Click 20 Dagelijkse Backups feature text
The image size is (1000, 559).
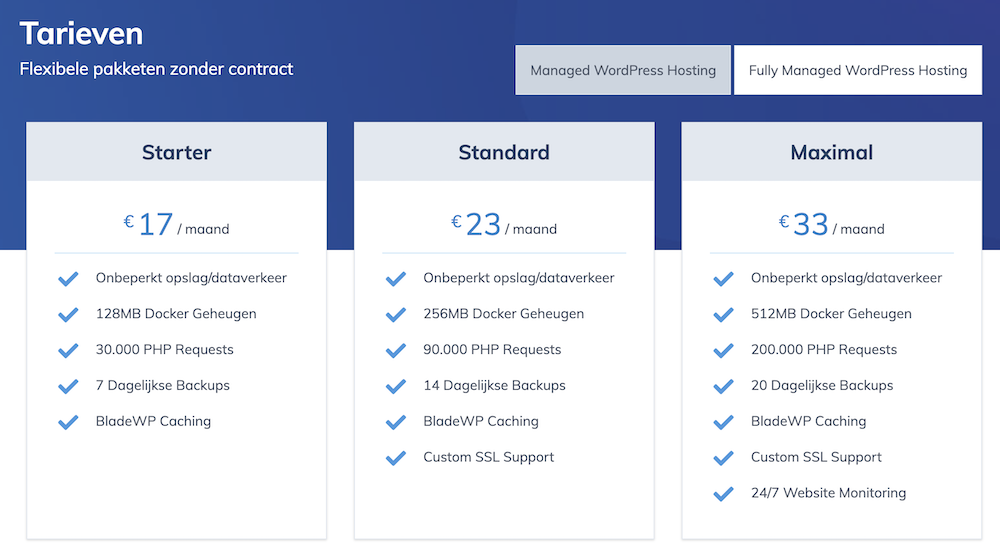pos(822,386)
